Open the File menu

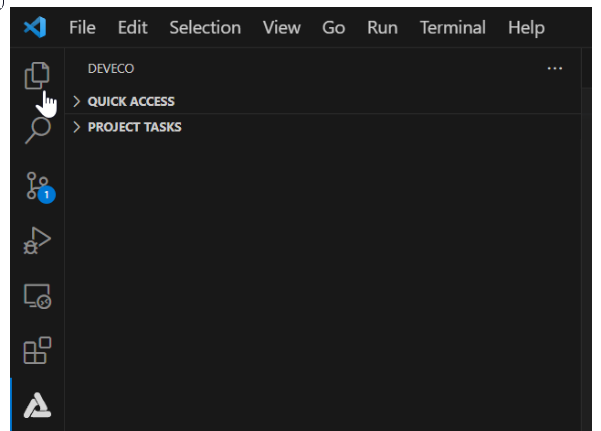[82, 27]
